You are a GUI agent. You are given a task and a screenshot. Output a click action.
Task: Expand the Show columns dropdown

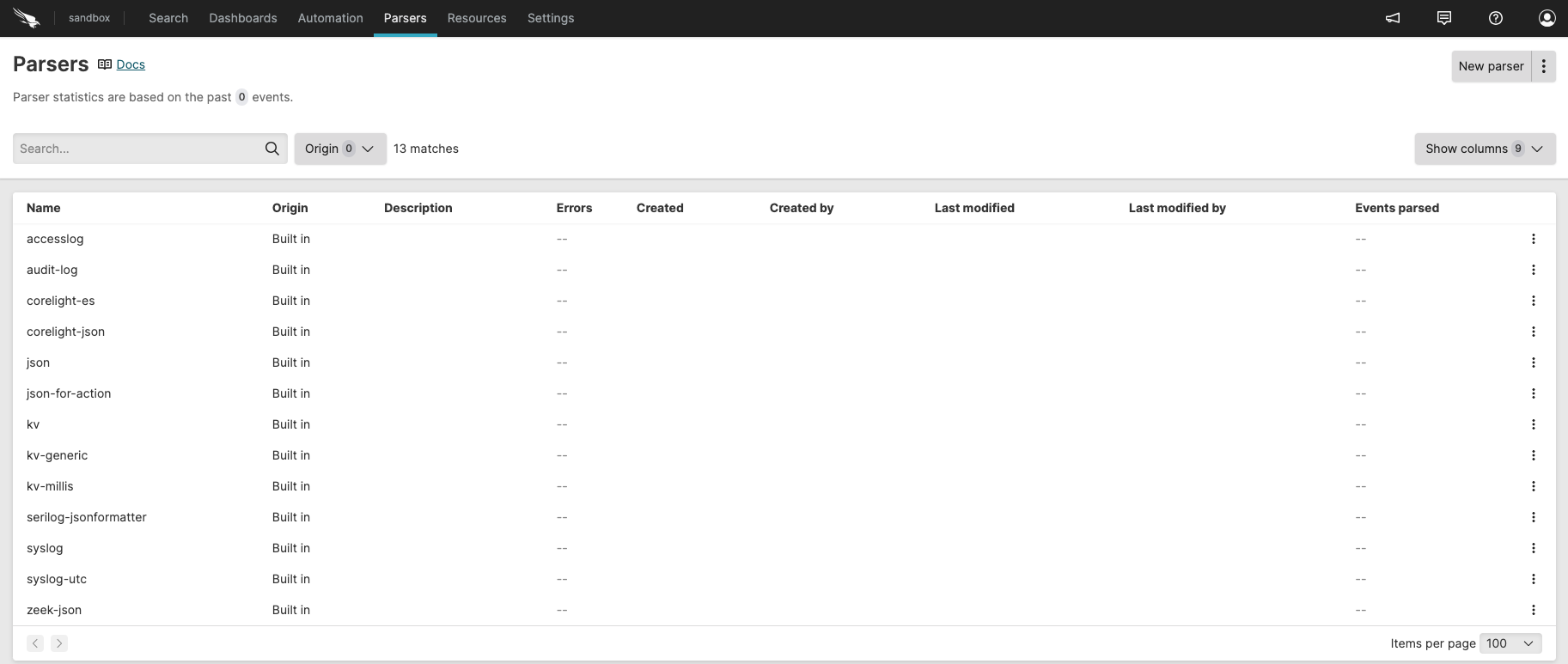1484,149
